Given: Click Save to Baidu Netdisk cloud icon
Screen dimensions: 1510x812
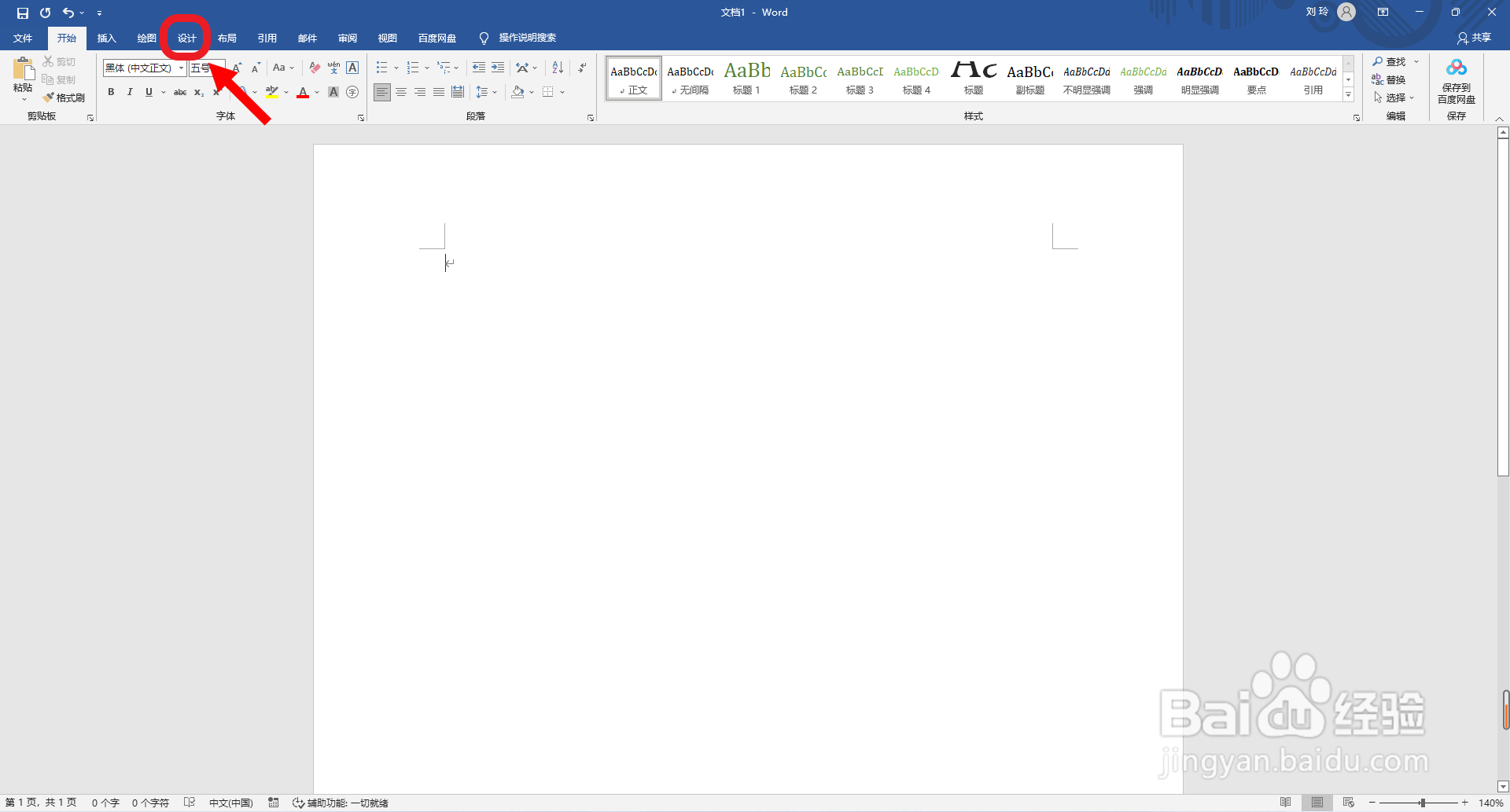Looking at the screenshot, I should pos(1457,69).
